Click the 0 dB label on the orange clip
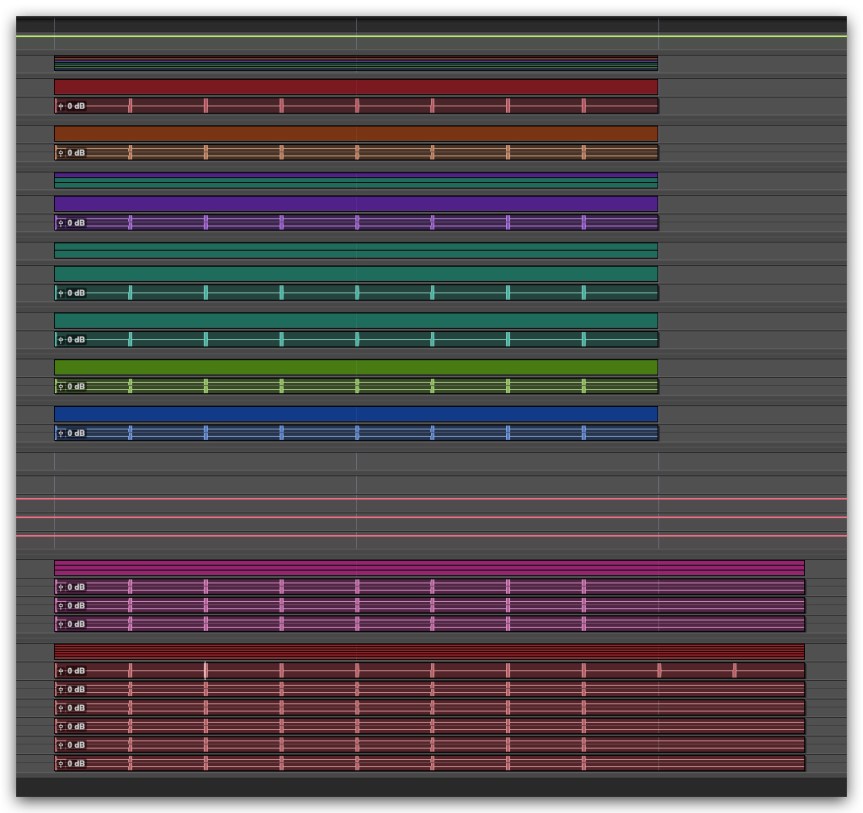This screenshot has width=863, height=813. click(x=76, y=153)
